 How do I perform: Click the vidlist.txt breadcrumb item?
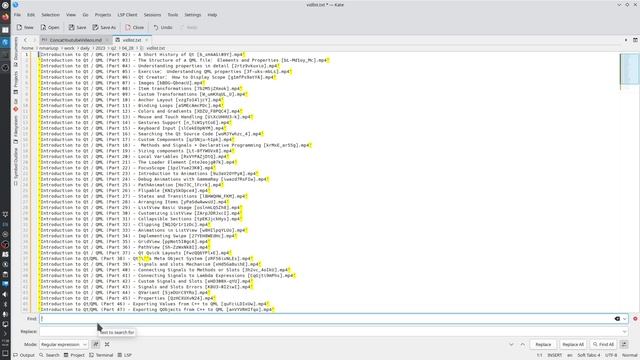[x=156, y=48]
